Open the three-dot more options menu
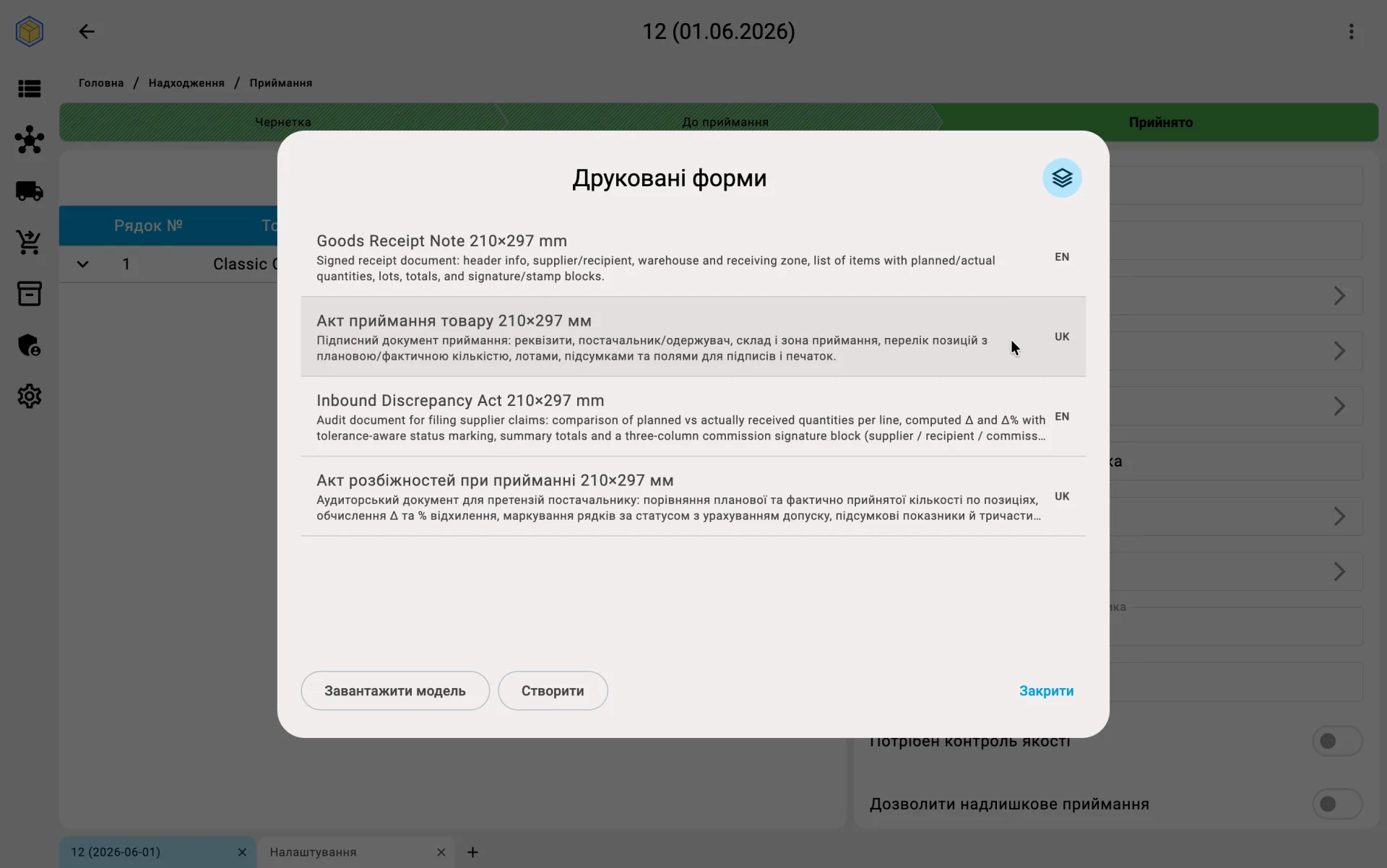This screenshot has height=868, width=1387. [x=1351, y=32]
